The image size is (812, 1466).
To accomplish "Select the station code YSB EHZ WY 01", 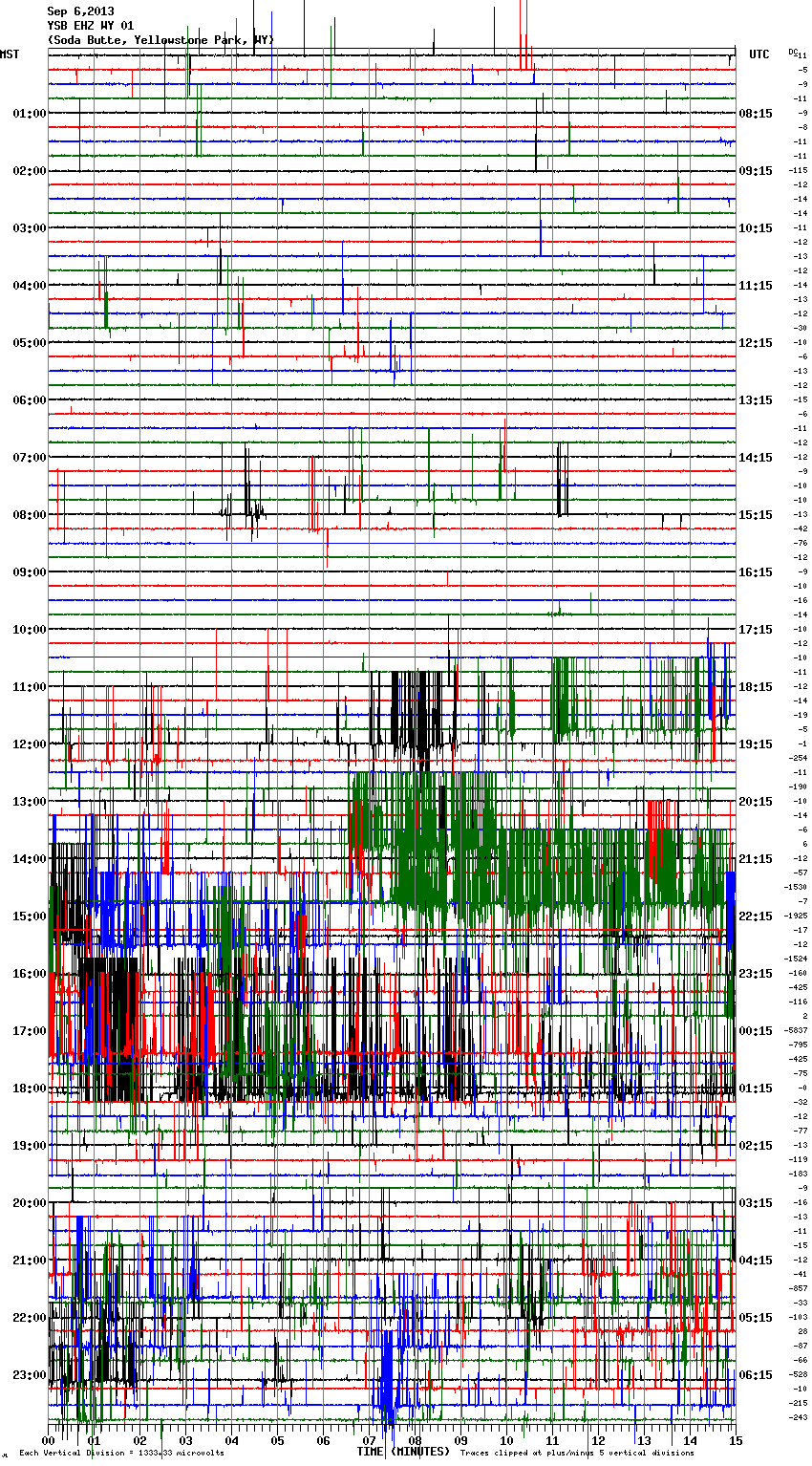I will click(x=91, y=26).
